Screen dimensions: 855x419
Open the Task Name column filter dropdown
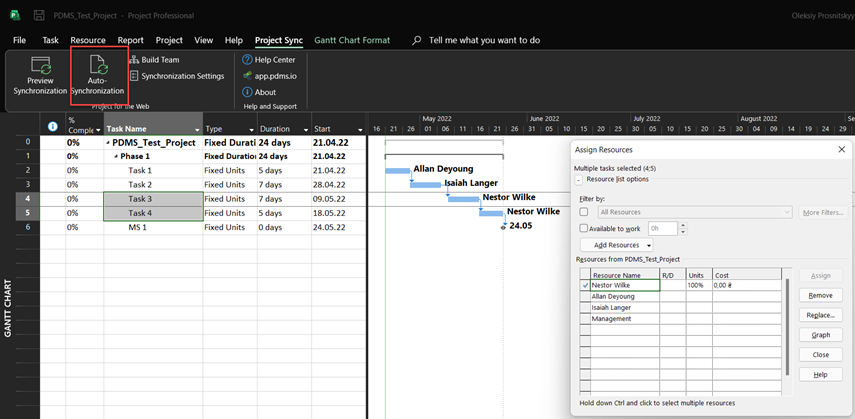click(197, 130)
